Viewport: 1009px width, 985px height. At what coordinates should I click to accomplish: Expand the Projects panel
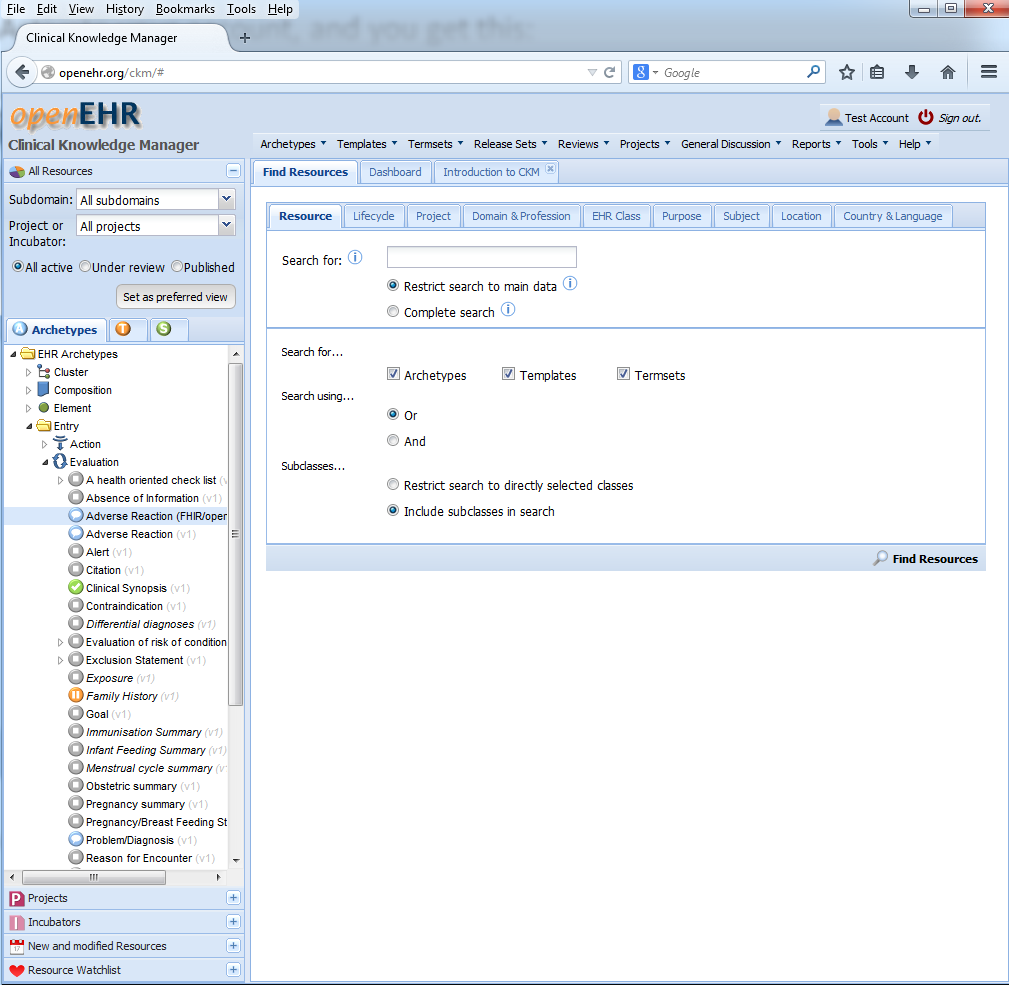coord(233,898)
